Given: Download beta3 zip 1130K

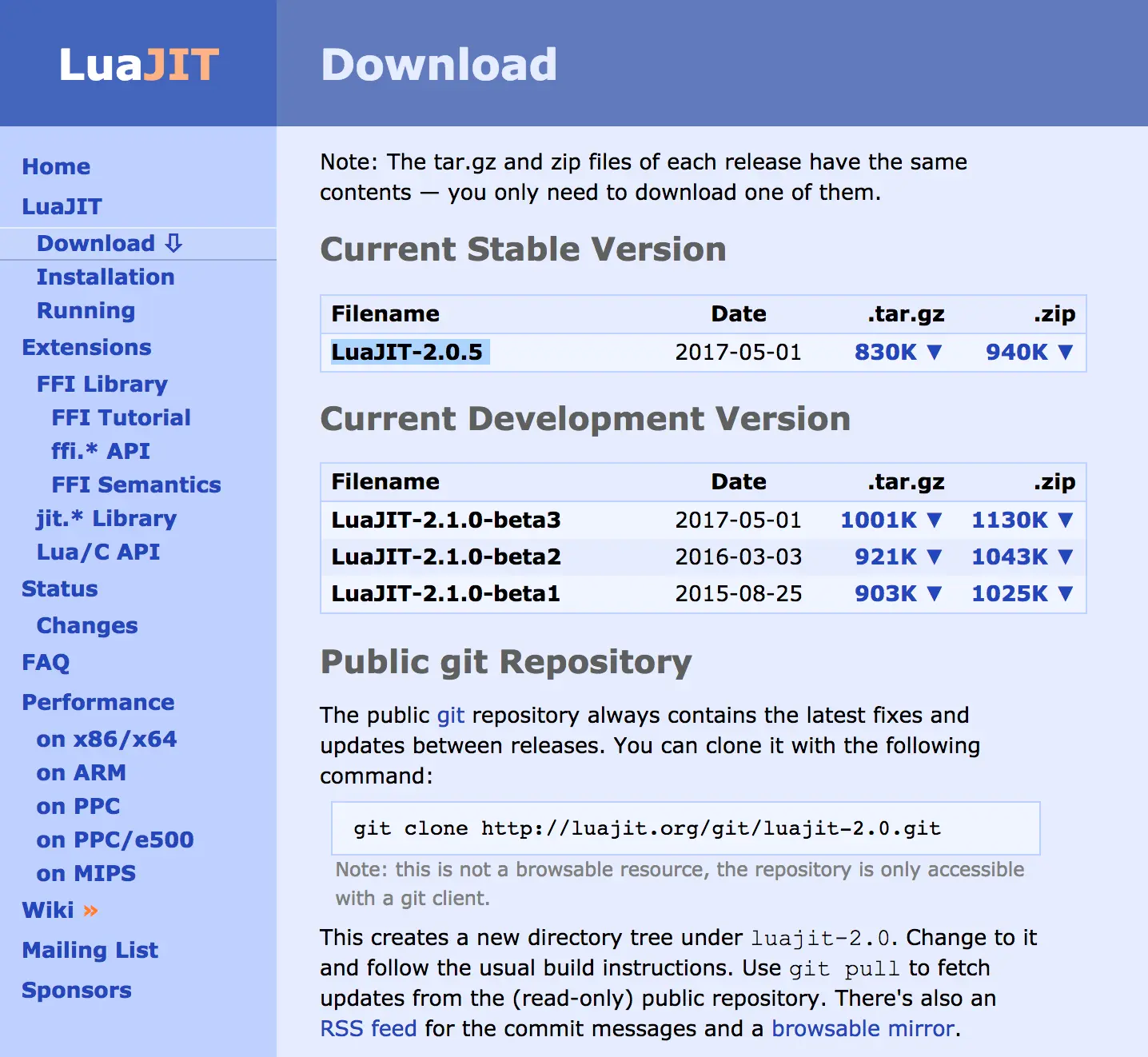Looking at the screenshot, I should click(1022, 520).
